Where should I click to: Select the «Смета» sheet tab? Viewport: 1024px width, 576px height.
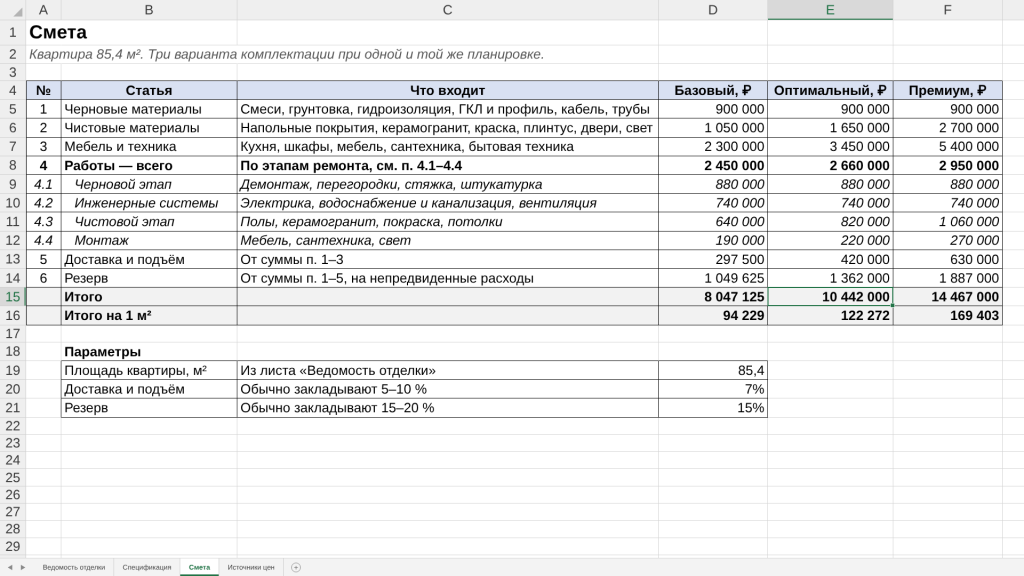199,568
